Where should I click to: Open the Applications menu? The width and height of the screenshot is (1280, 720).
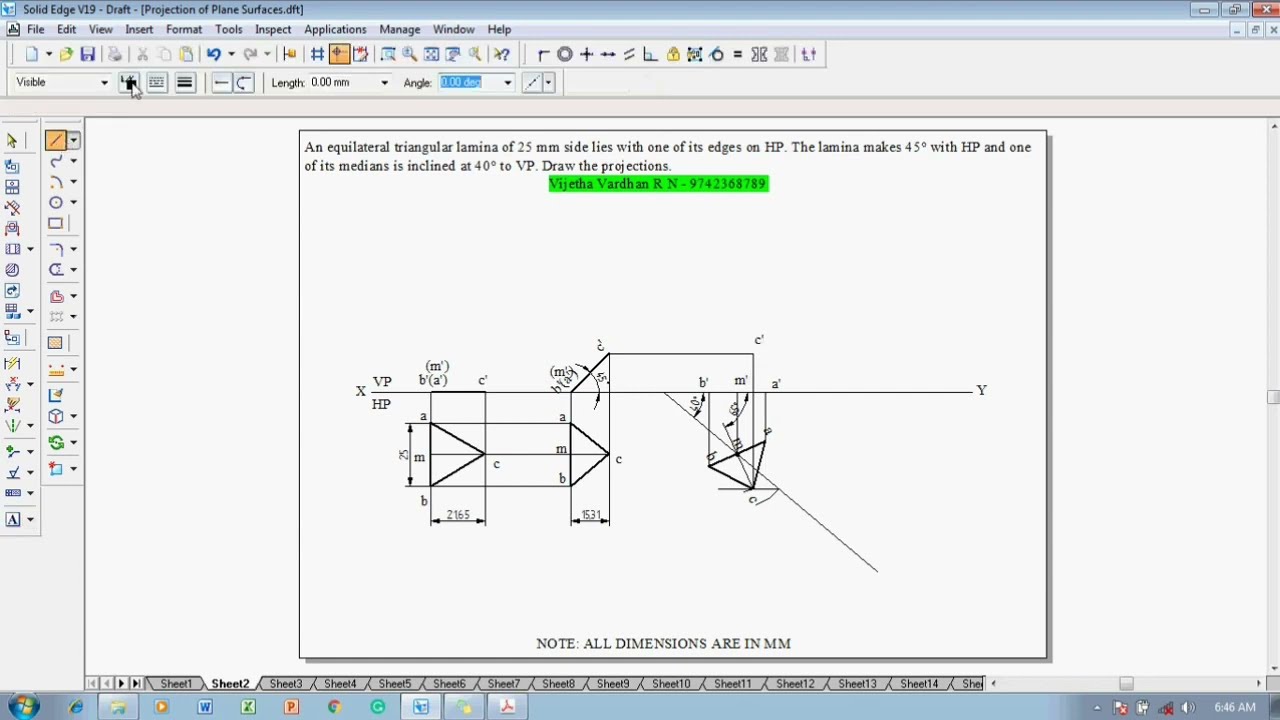point(335,30)
